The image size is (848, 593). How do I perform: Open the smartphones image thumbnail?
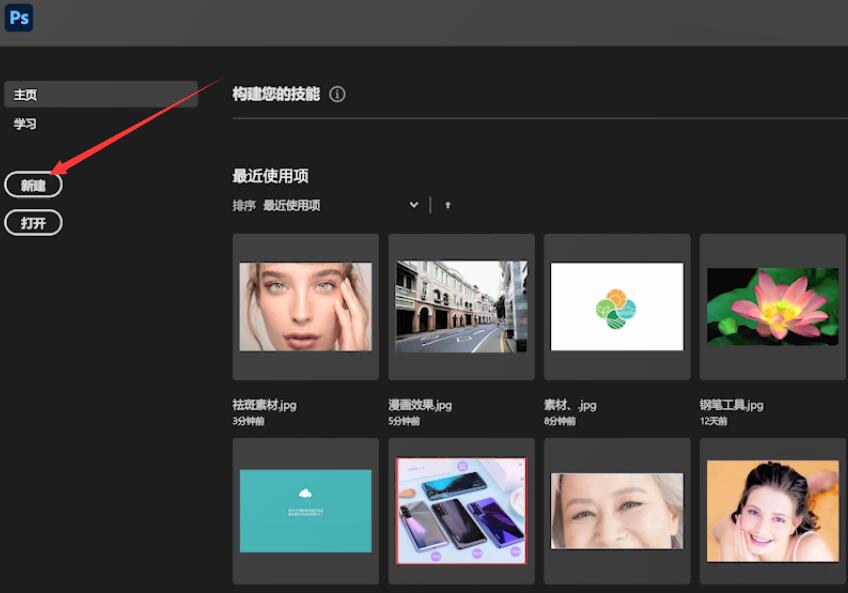click(461, 511)
